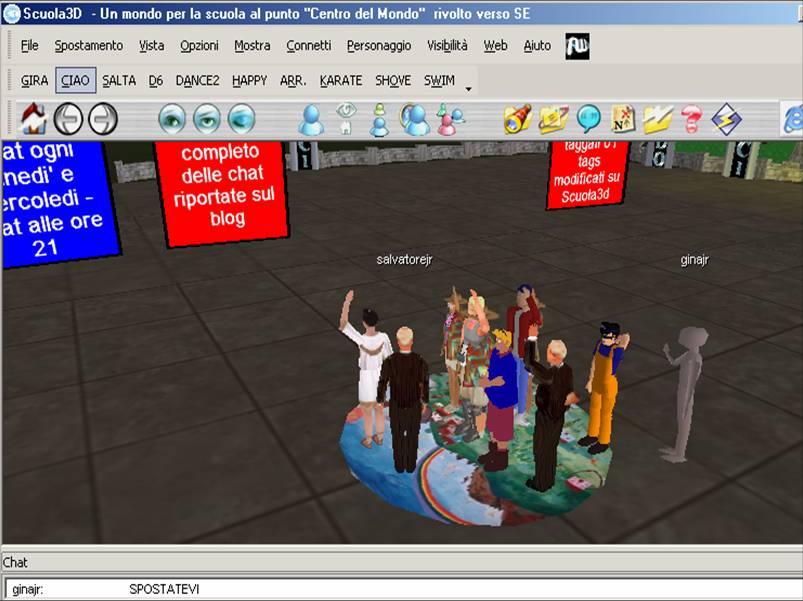The width and height of the screenshot is (803, 601).
Task: Trigger the HAPPY gesture
Action: (249, 80)
